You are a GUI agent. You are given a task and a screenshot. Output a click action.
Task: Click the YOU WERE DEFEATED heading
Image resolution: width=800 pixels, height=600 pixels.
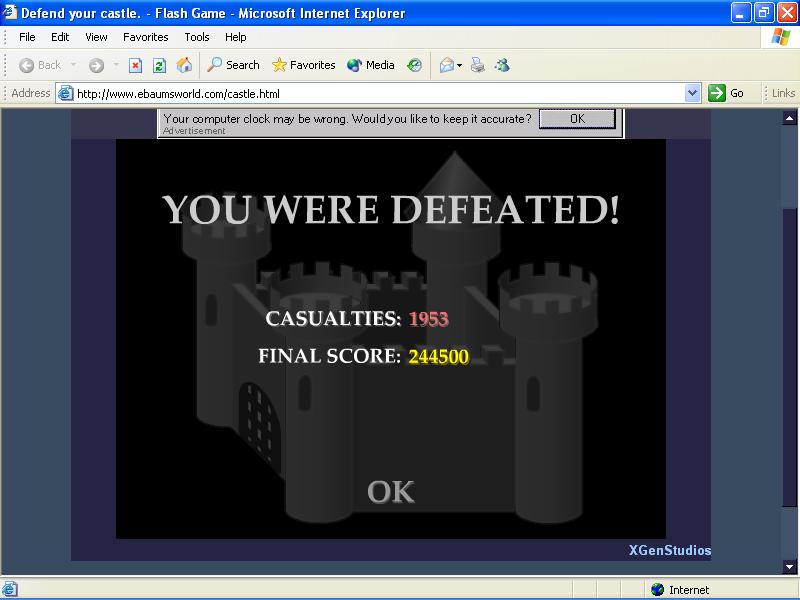coord(391,209)
